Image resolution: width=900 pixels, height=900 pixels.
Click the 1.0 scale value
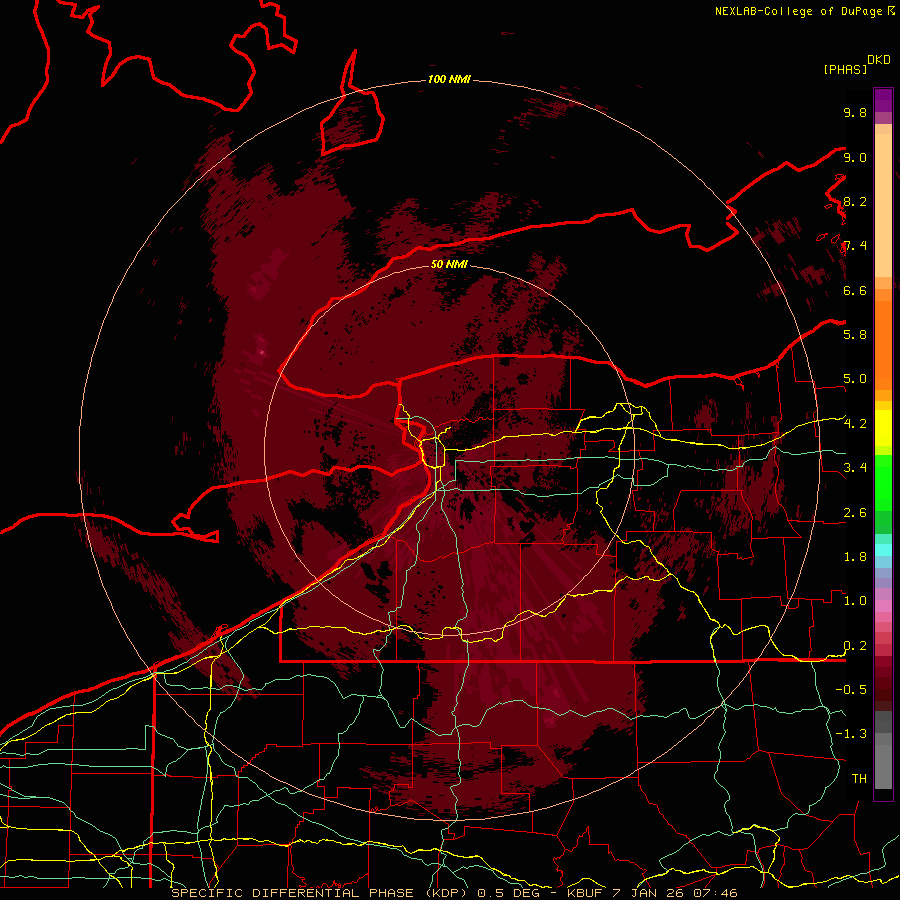[855, 601]
